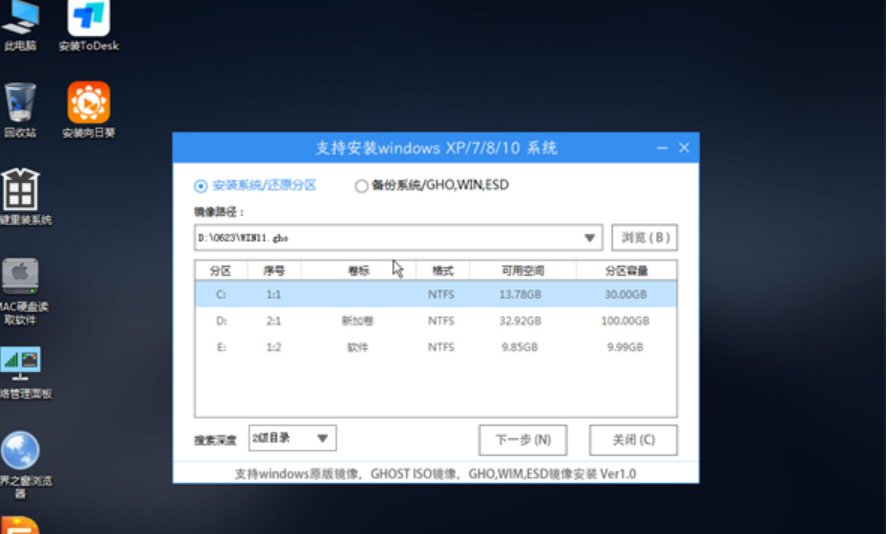Viewport: 891px width, 534px height.
Task: Click the 新加卷 volume label cell
Action: point(357,321)
